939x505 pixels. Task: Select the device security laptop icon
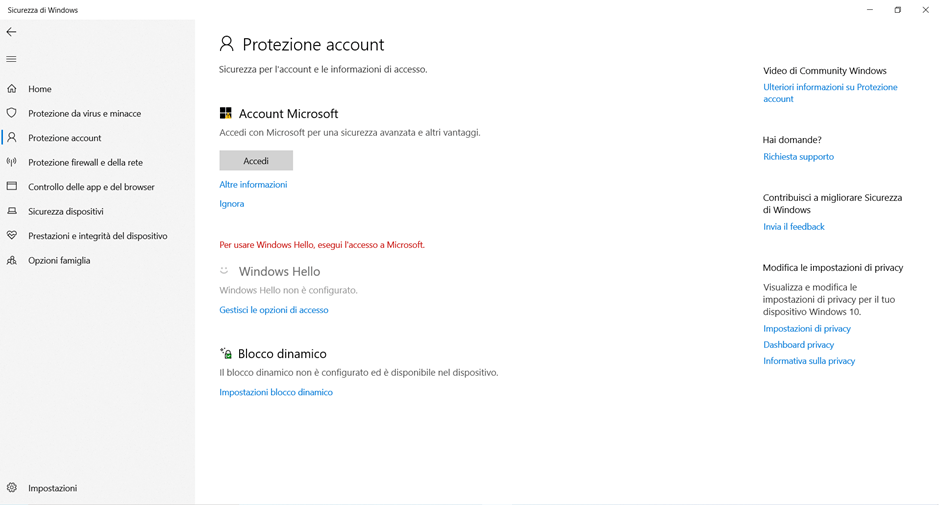pos(11,211)
